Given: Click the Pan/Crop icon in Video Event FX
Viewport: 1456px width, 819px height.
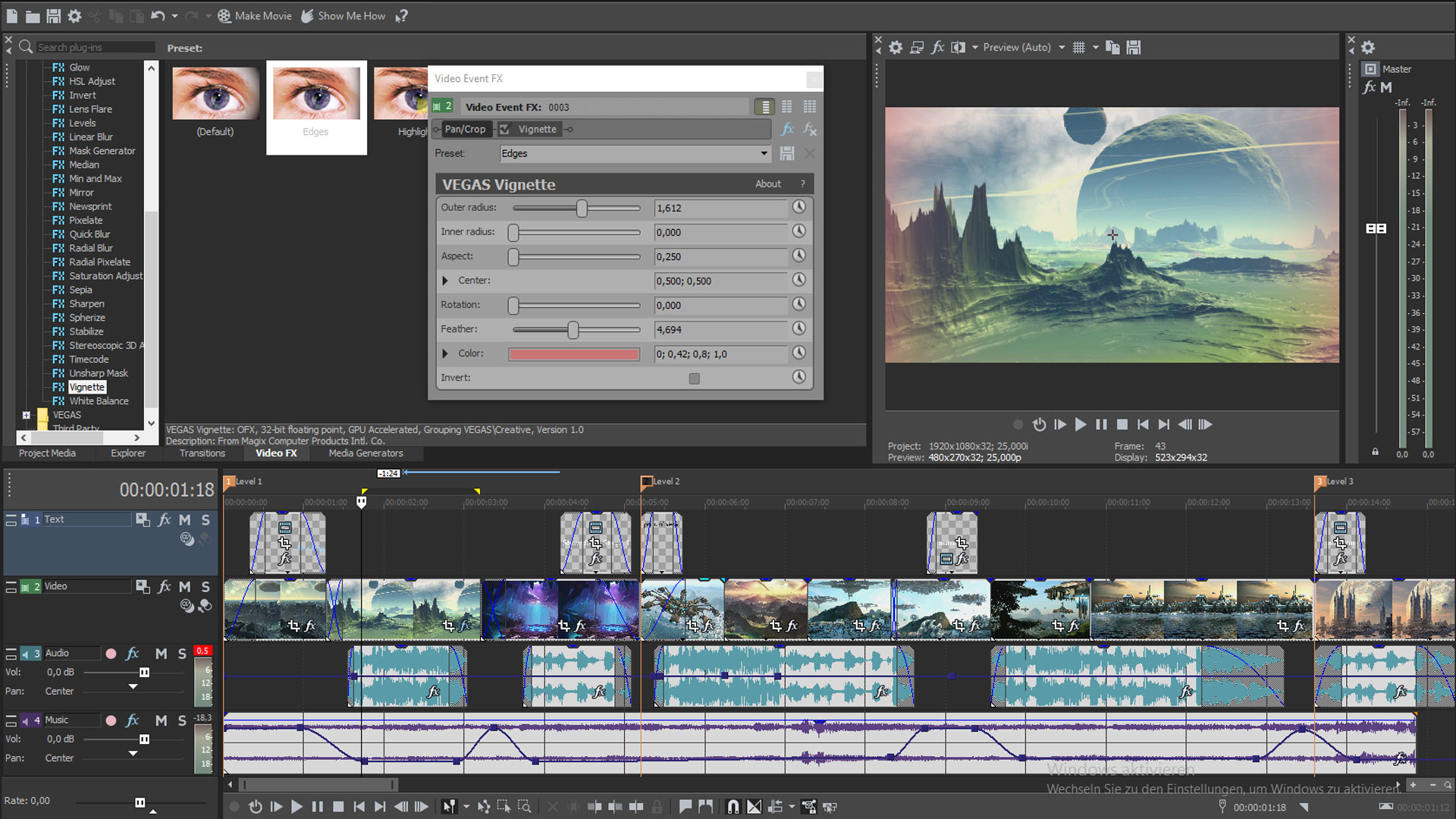Looking at the screenshot, I should point(464,128).
